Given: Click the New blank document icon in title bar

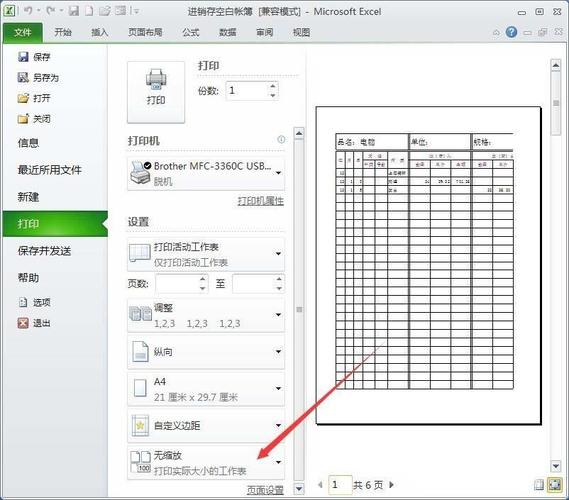Looking at the screenshot, I should [x=89, y=11].
